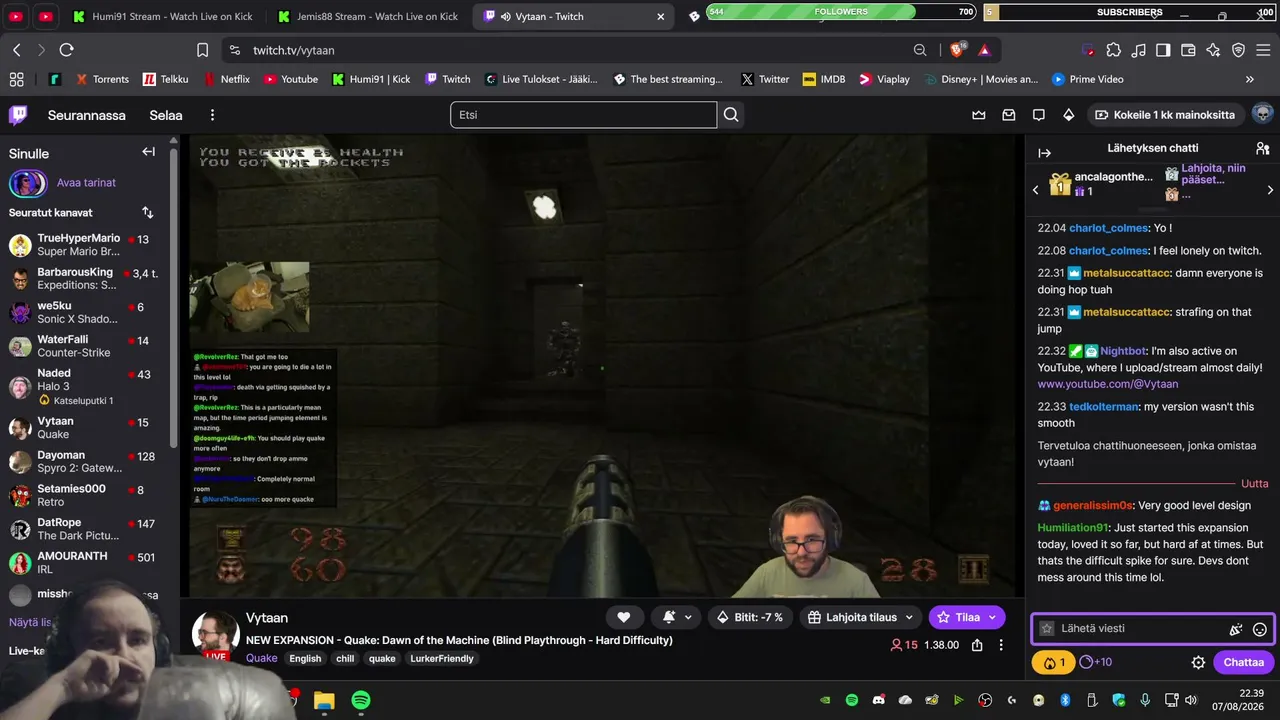
Task: Open Selaa in Twitch navigation
Action: [x=166, y=115]
